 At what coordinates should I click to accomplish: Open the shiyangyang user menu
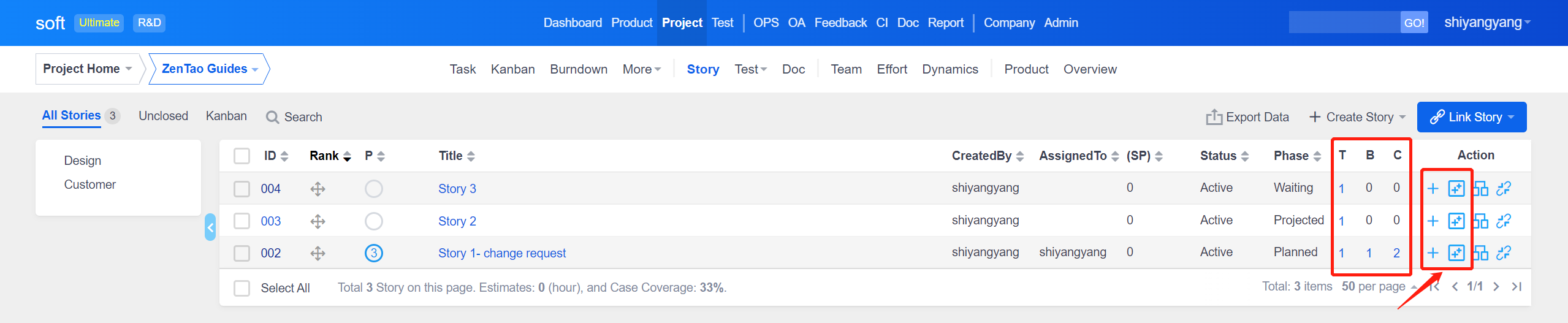pyautogui.click(x=1486, y=23)
